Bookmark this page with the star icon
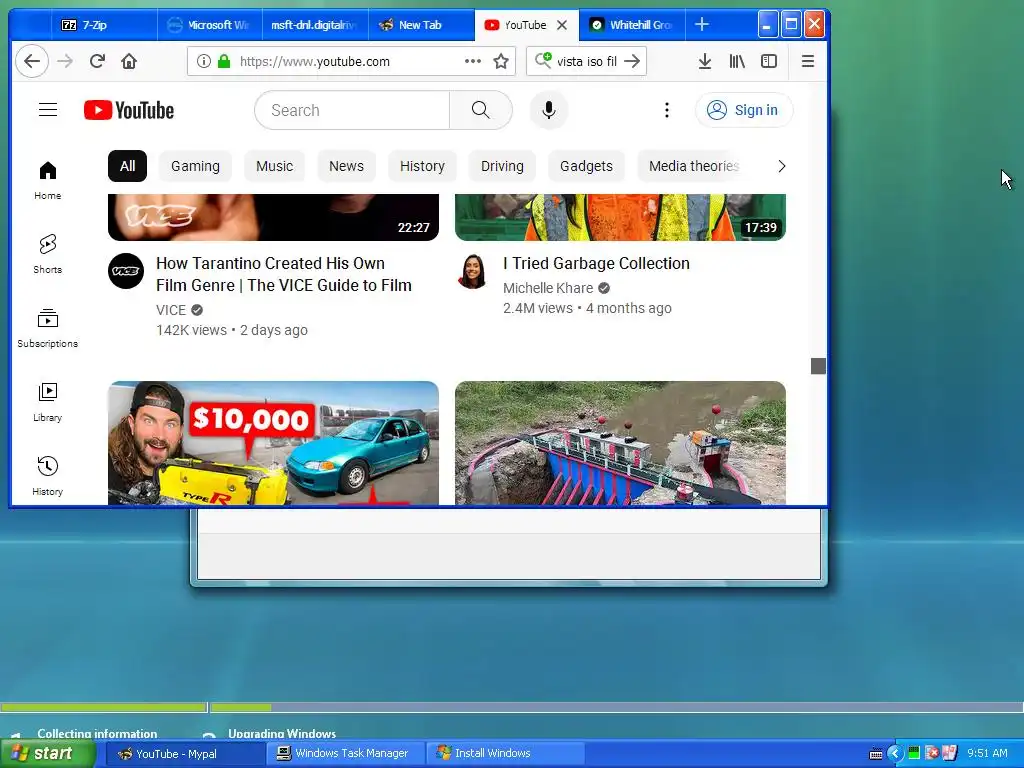This screenshot has height=768, width=1024. pos(501,61)
